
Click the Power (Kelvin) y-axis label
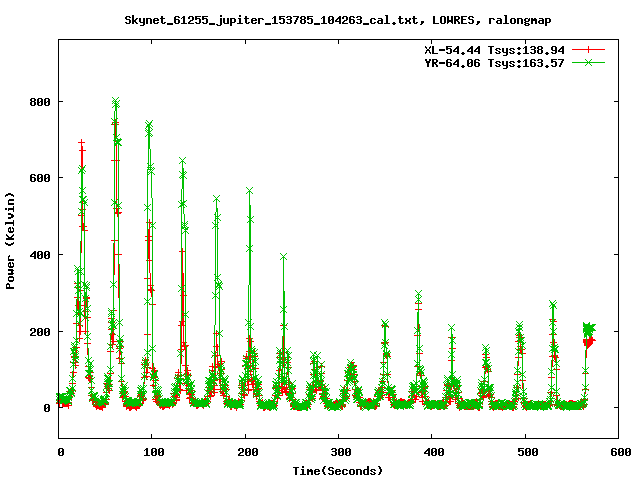(10, 241)
